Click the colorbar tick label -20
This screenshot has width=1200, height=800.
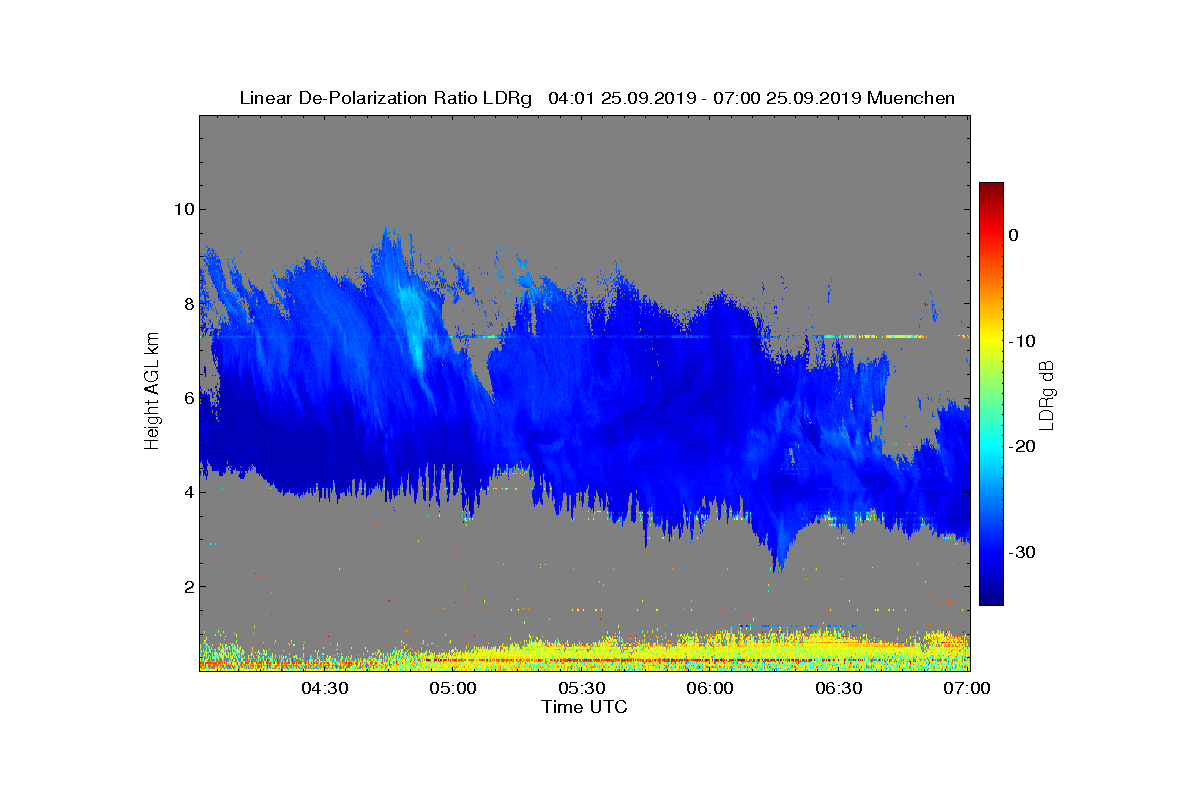(x=1022, y=447)
